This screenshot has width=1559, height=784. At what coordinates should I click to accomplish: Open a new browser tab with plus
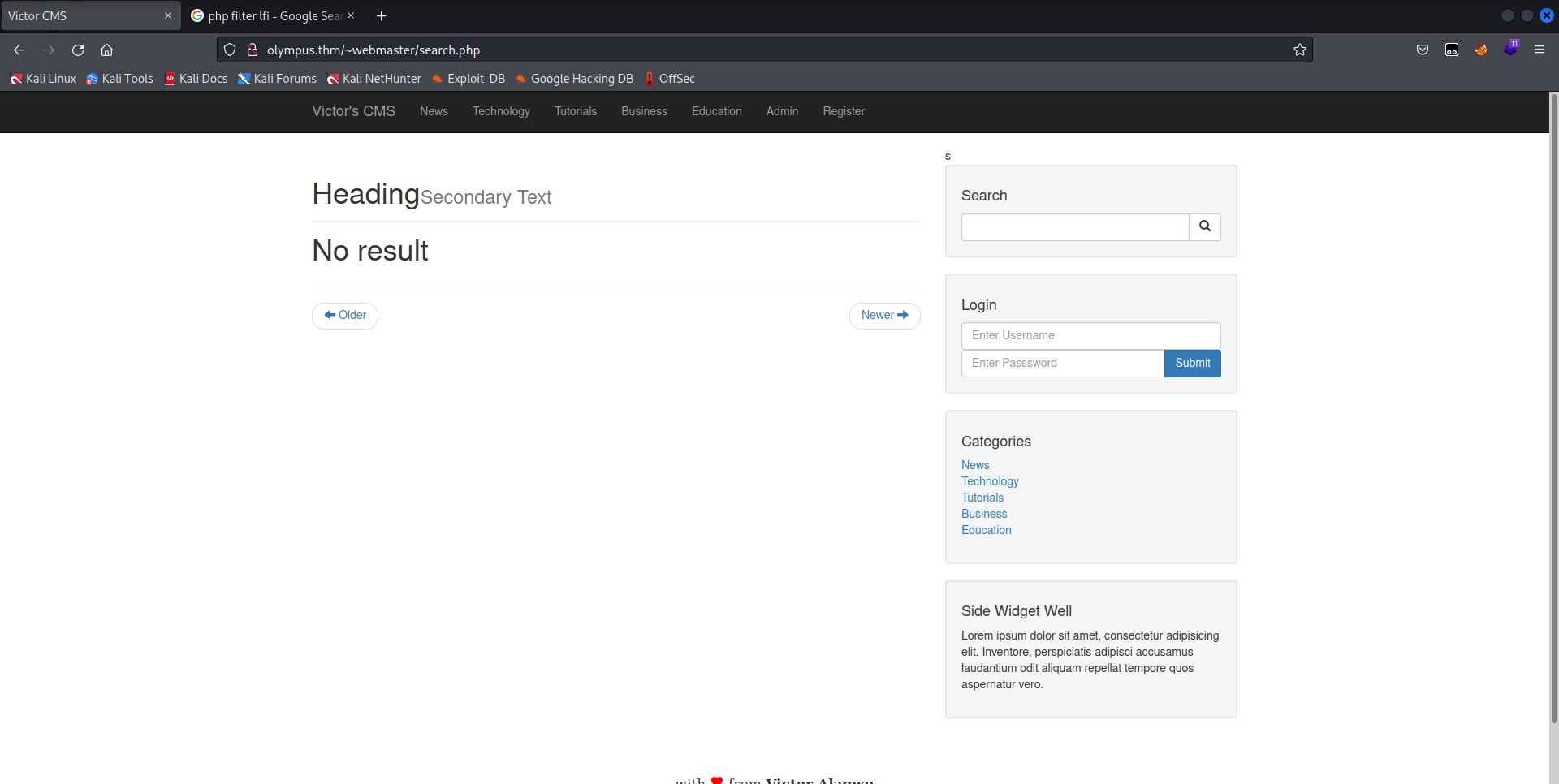click(381, 16)
